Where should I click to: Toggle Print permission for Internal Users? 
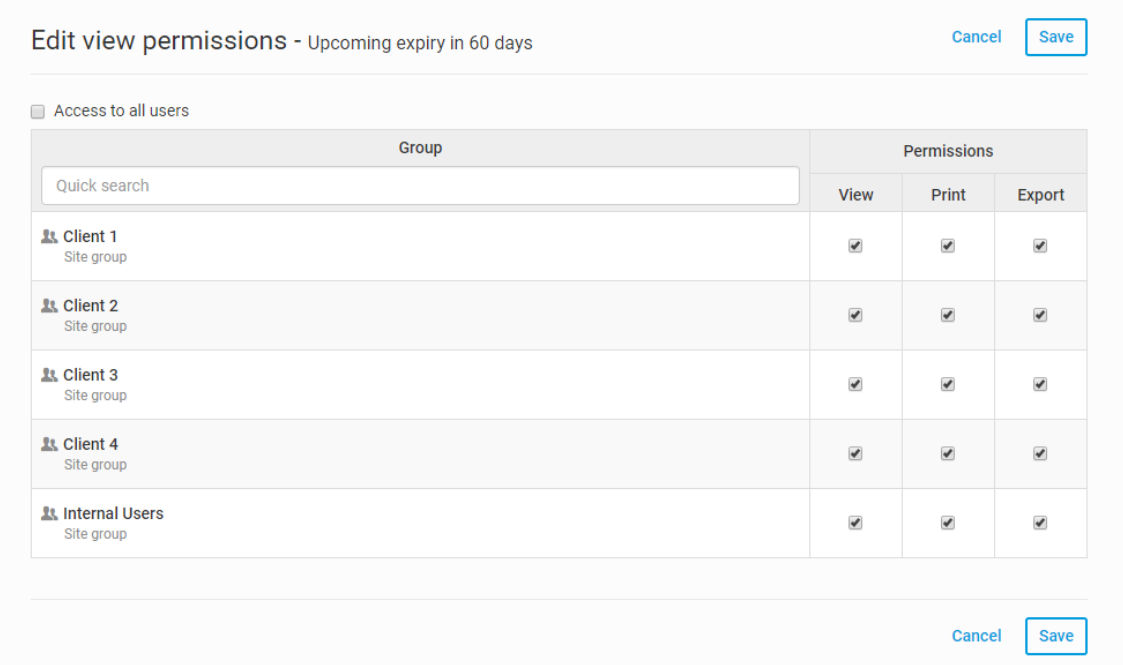coord(948,523)
